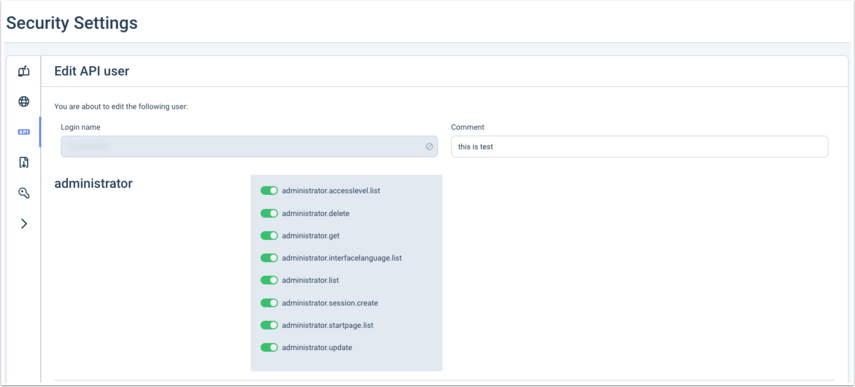The width and height of the screenshot is (855, 387).
Task: Open the globe network section icon
Action: (x=23, y=101)
